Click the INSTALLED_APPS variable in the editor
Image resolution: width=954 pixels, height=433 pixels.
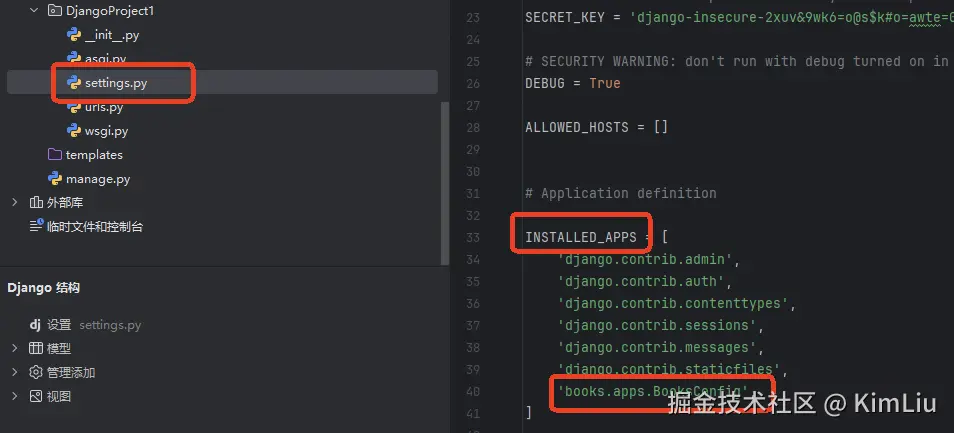pos(580,237)
